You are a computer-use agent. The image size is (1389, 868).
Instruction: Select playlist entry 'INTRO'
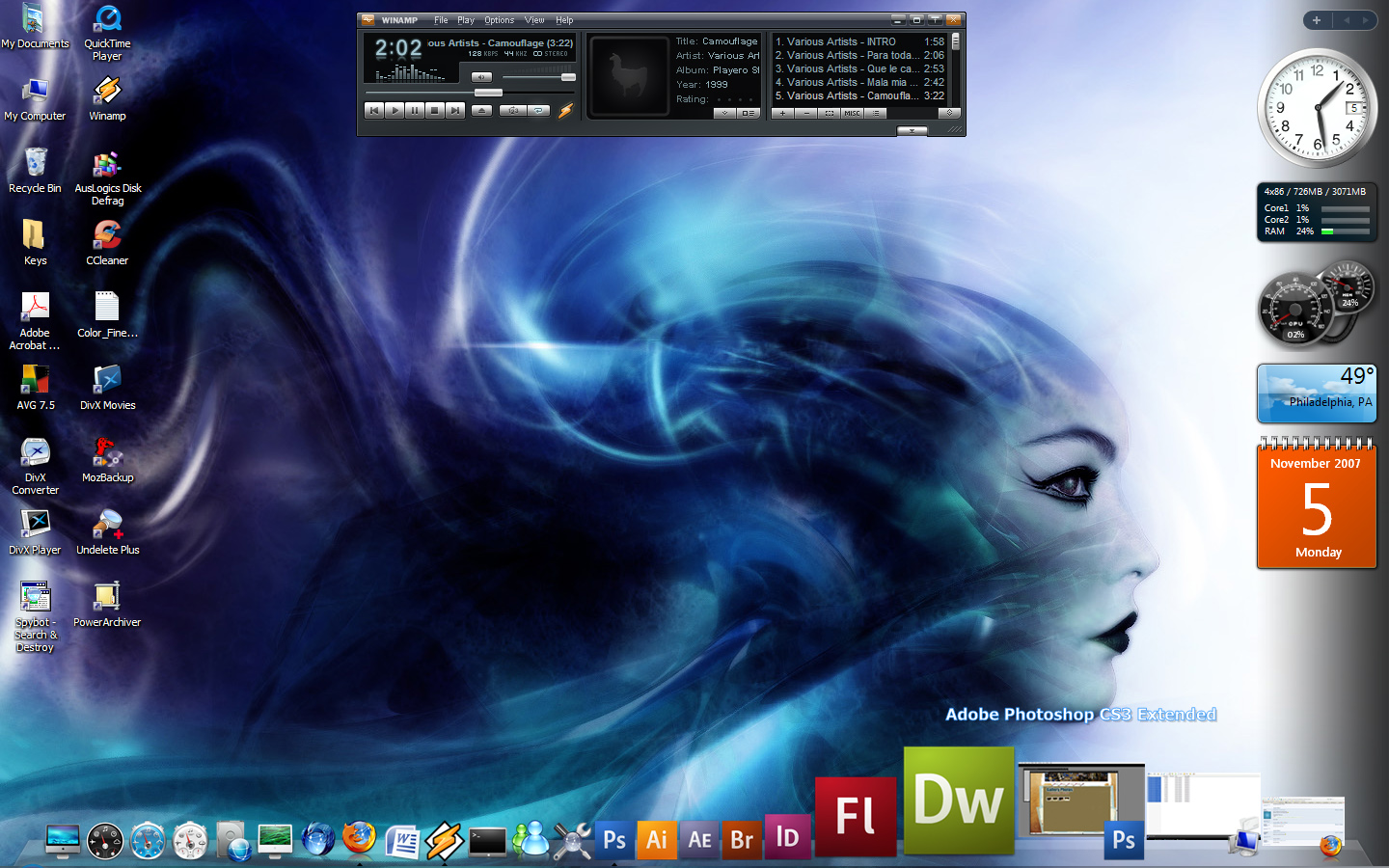click(x=860, y=41)
